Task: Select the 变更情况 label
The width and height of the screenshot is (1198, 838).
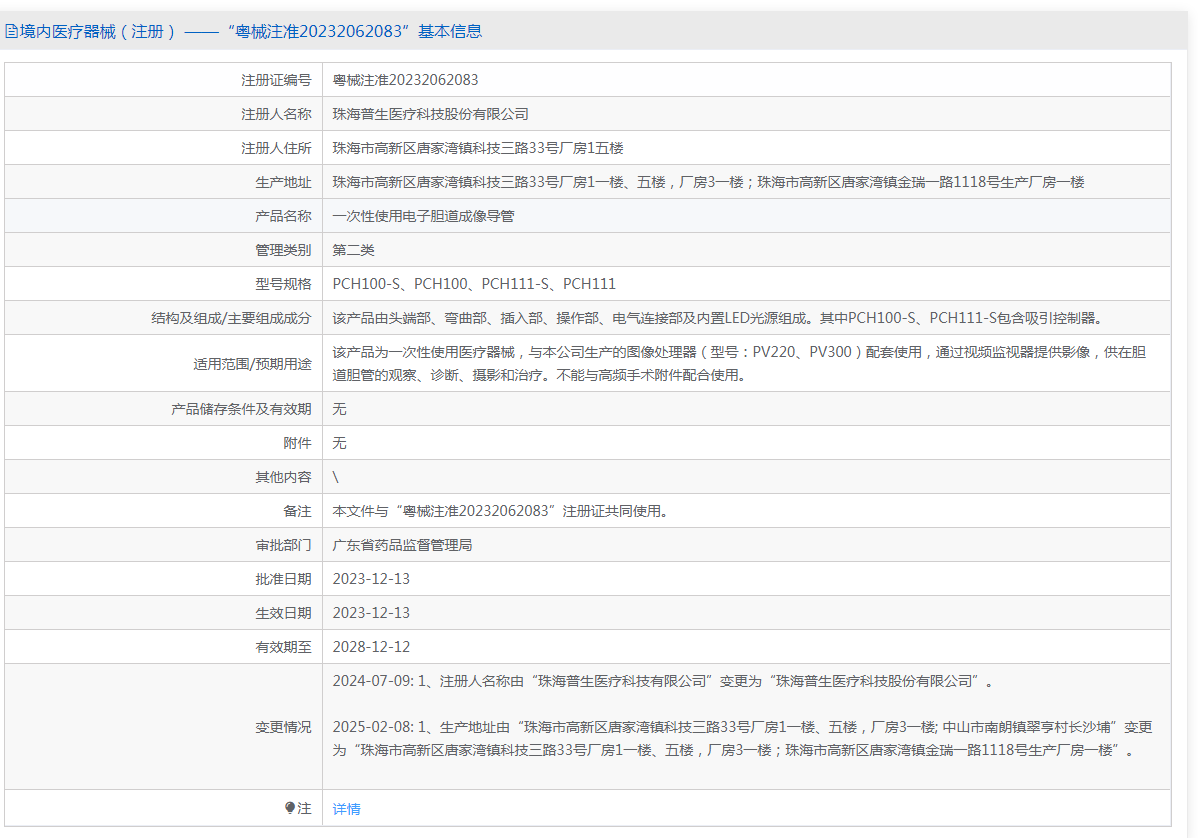Action: (283, 726)
